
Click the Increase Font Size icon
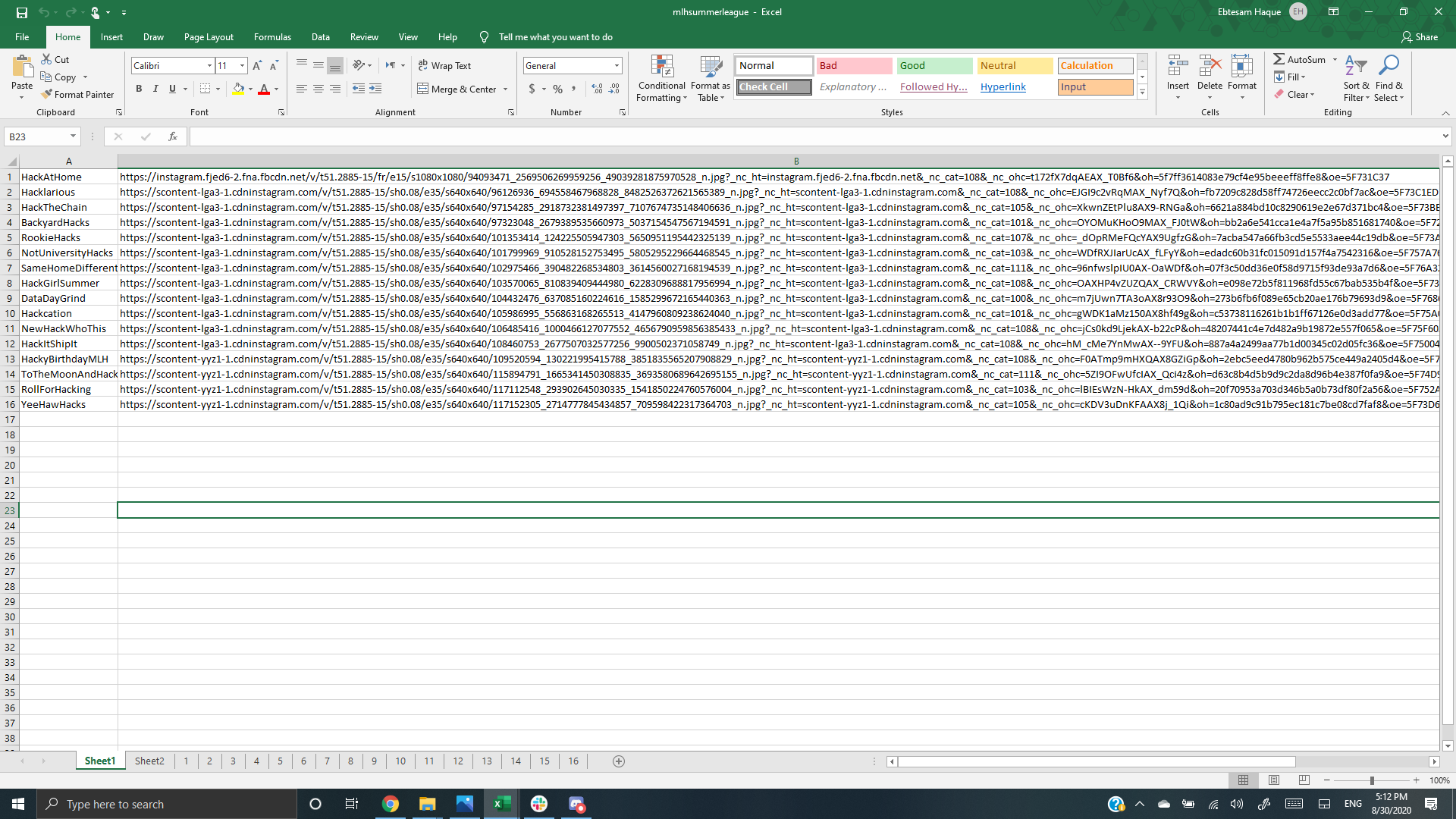coord(257,66)
